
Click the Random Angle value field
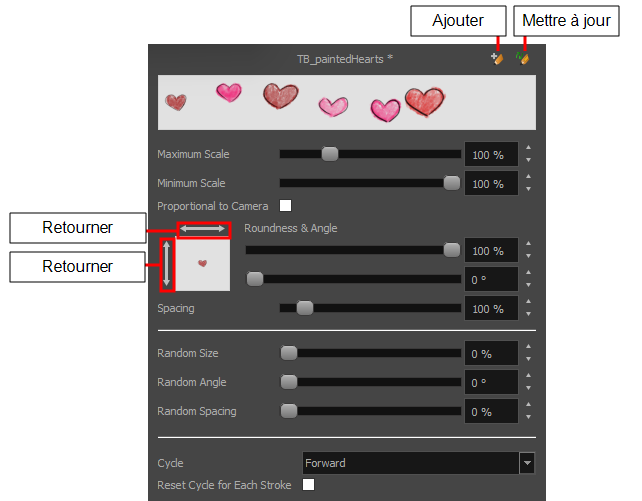click(x=491, y=382)
